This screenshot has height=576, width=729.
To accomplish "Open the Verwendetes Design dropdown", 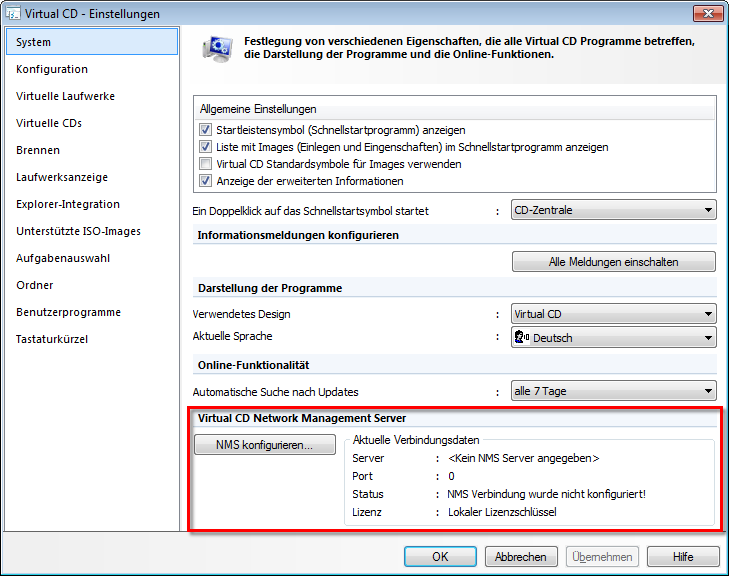I will coord(613,314).
